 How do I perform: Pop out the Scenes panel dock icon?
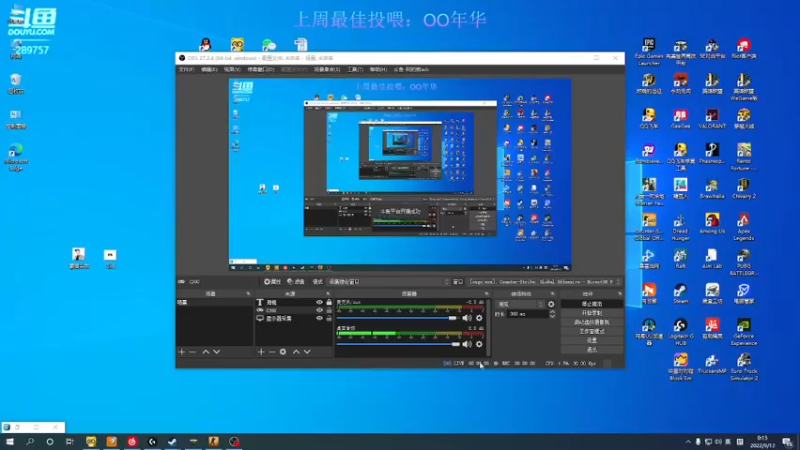point(248,294)
